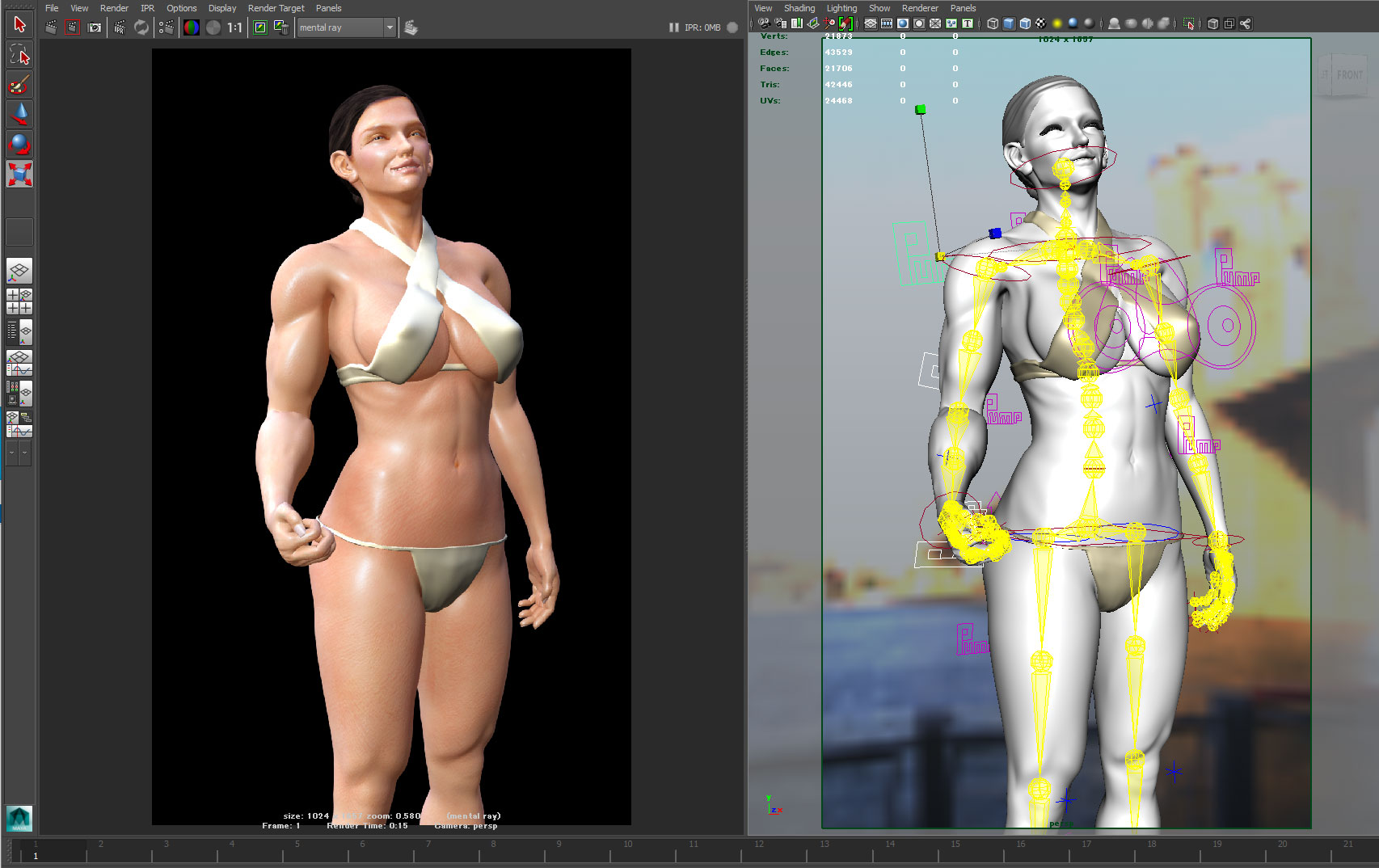Open Renderer menu in viewport panel
The image size is (1379, 868).
pos(920,8)
